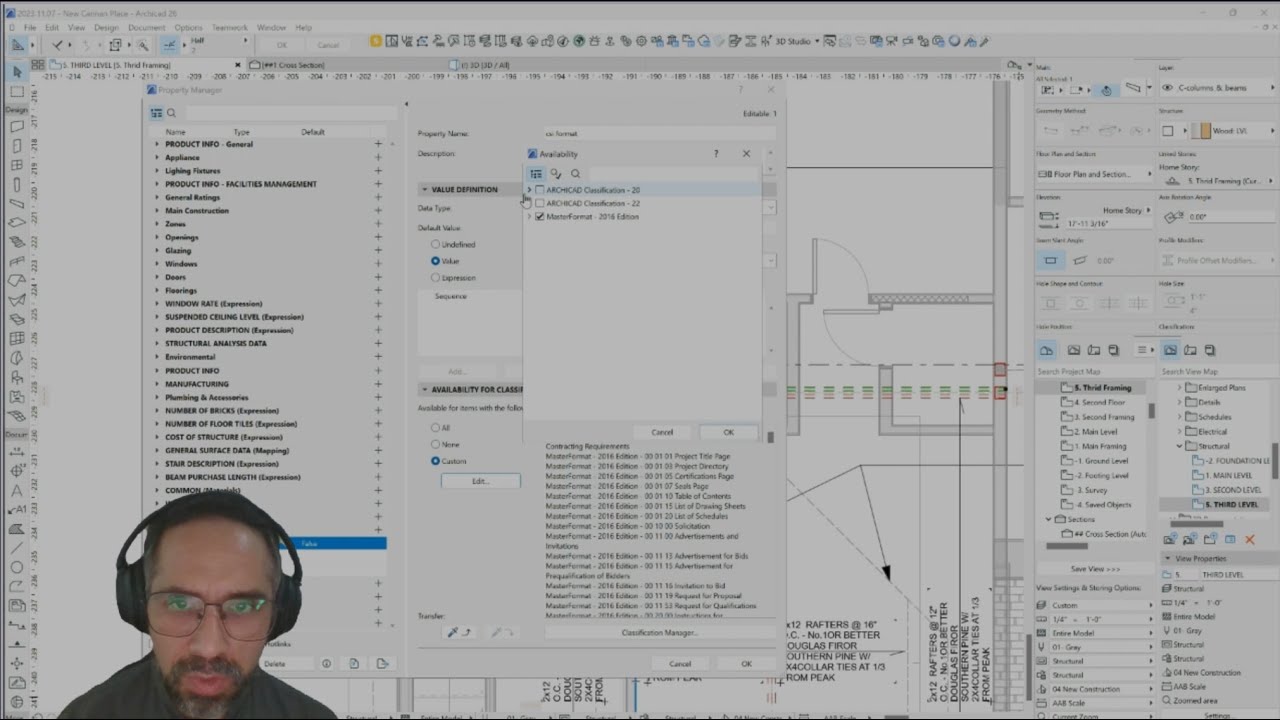Click the orange round icon on the top toolbar
Screen dimensions: 1280x720
[376, 41]
